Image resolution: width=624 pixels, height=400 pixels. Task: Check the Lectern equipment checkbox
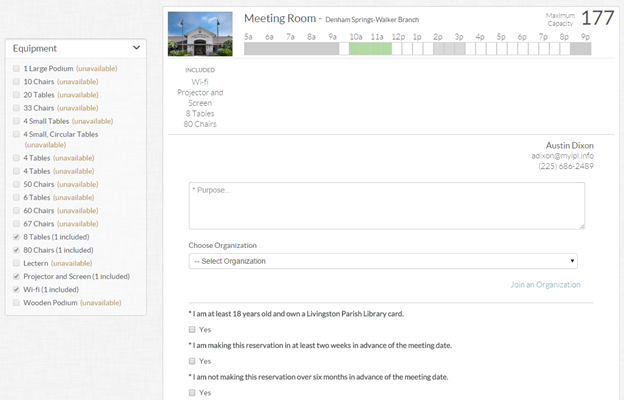tap(16, 263)
